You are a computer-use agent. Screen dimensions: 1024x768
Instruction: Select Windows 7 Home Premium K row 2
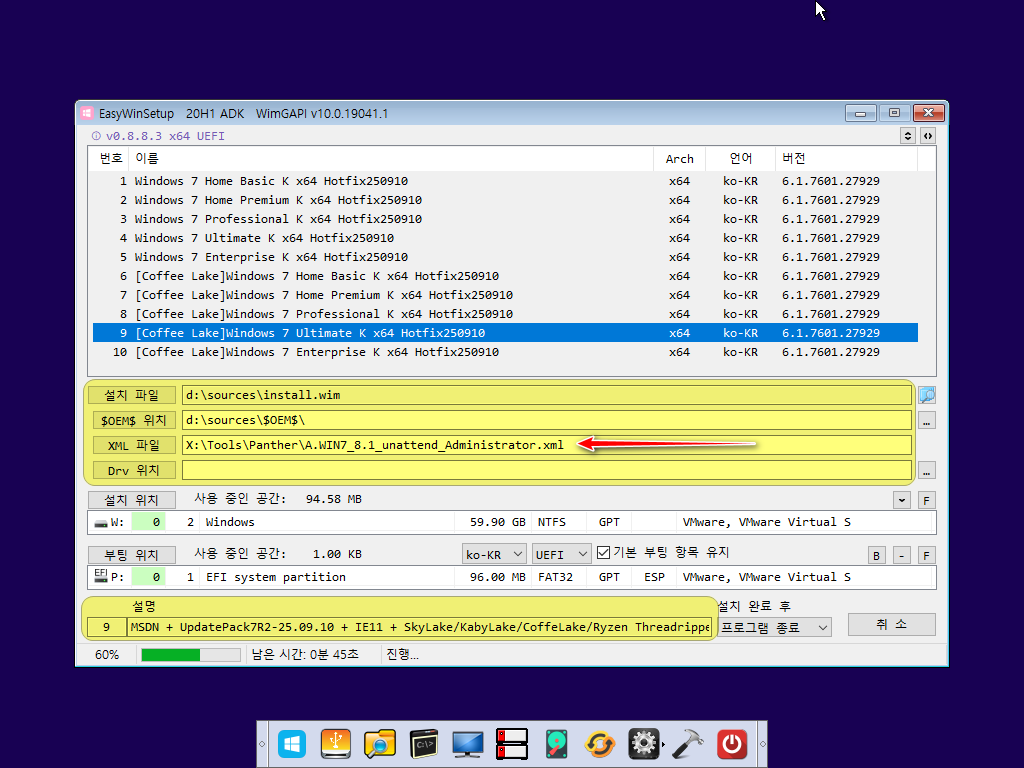click(505, 200)
